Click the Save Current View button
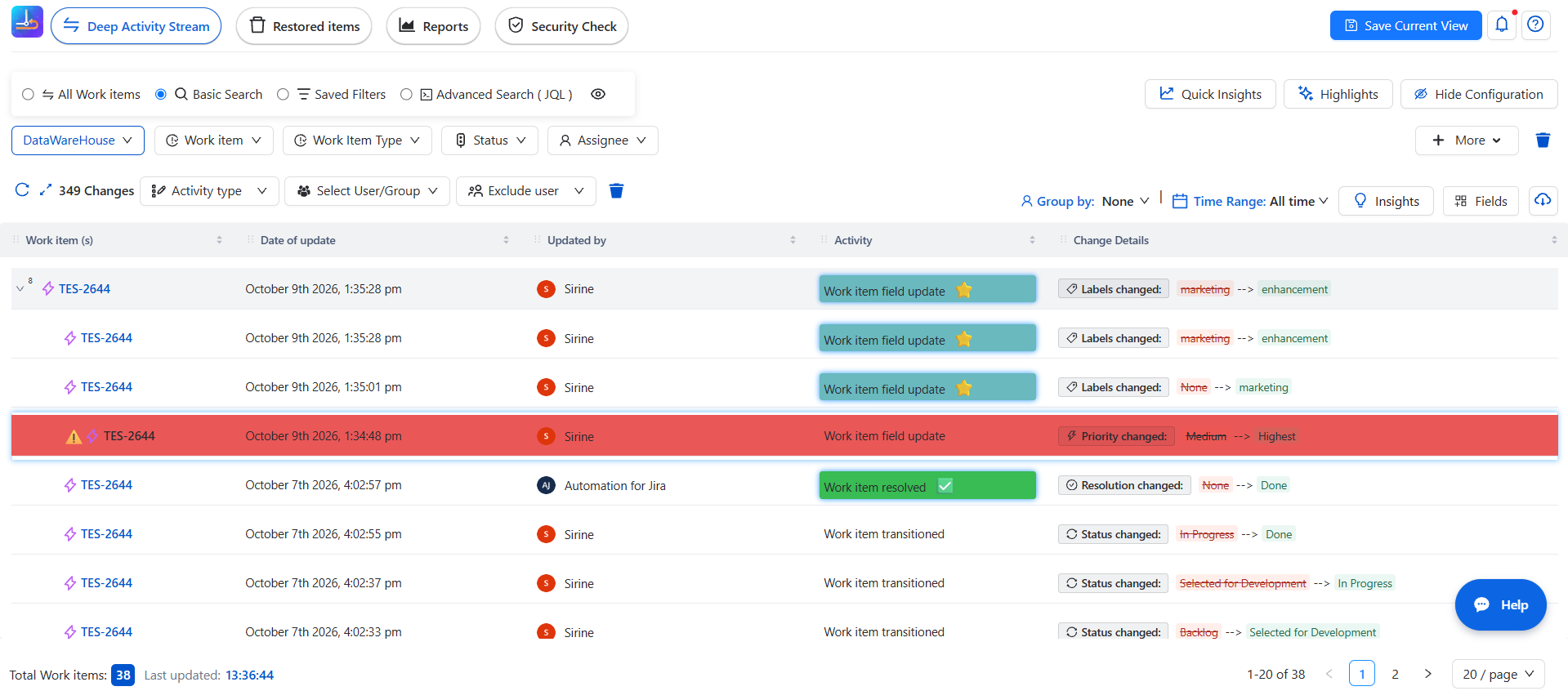 (1405, 25)
